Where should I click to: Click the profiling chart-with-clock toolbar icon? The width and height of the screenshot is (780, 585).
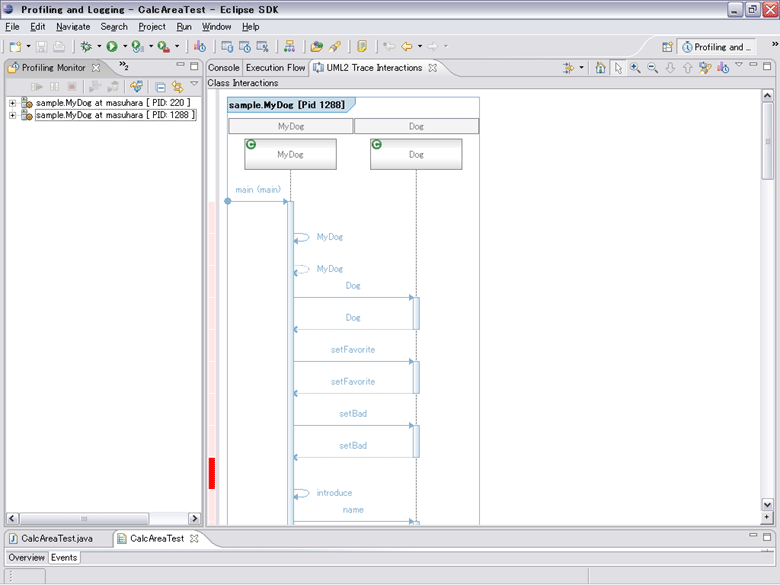[200, 47]
